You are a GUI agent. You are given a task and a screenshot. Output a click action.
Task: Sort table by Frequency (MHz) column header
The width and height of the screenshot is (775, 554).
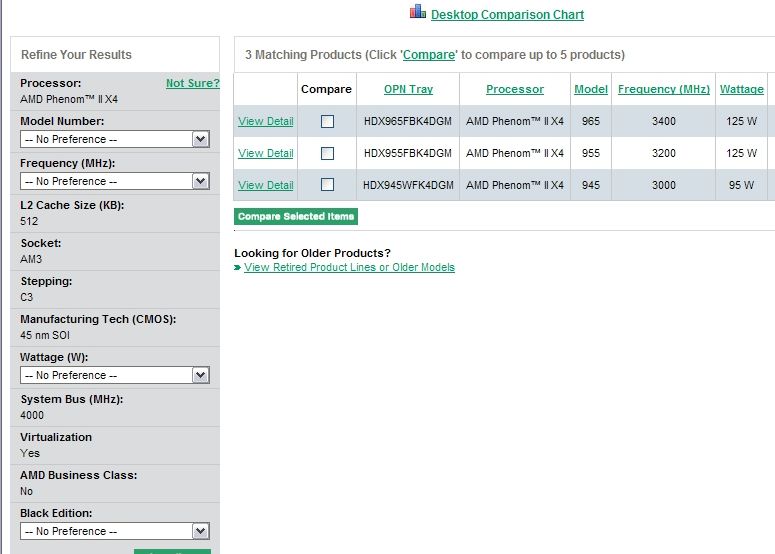click(664, 89)
